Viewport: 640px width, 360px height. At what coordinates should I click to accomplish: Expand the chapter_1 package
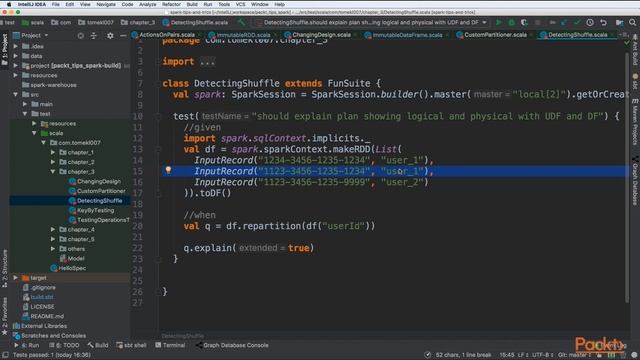pyautogui.click(x=53, y=152)
